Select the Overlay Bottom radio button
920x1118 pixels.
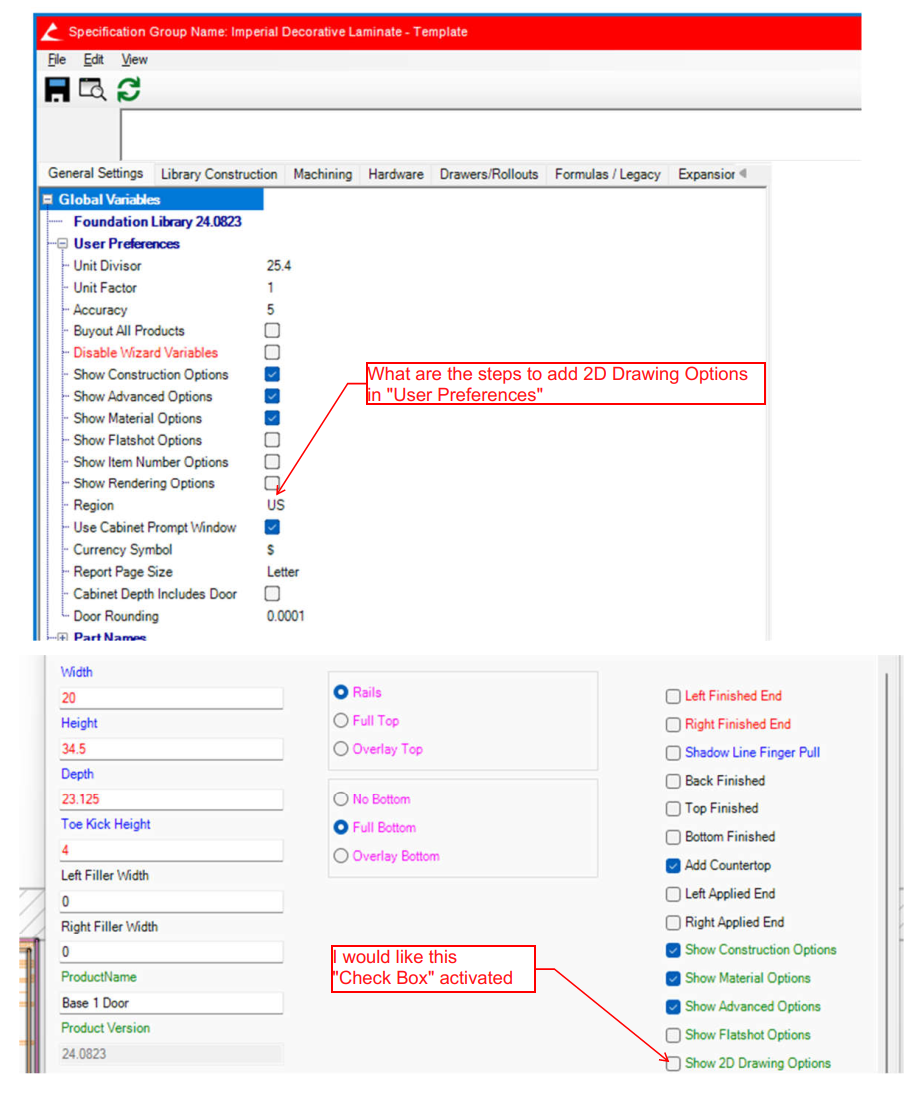341,856
